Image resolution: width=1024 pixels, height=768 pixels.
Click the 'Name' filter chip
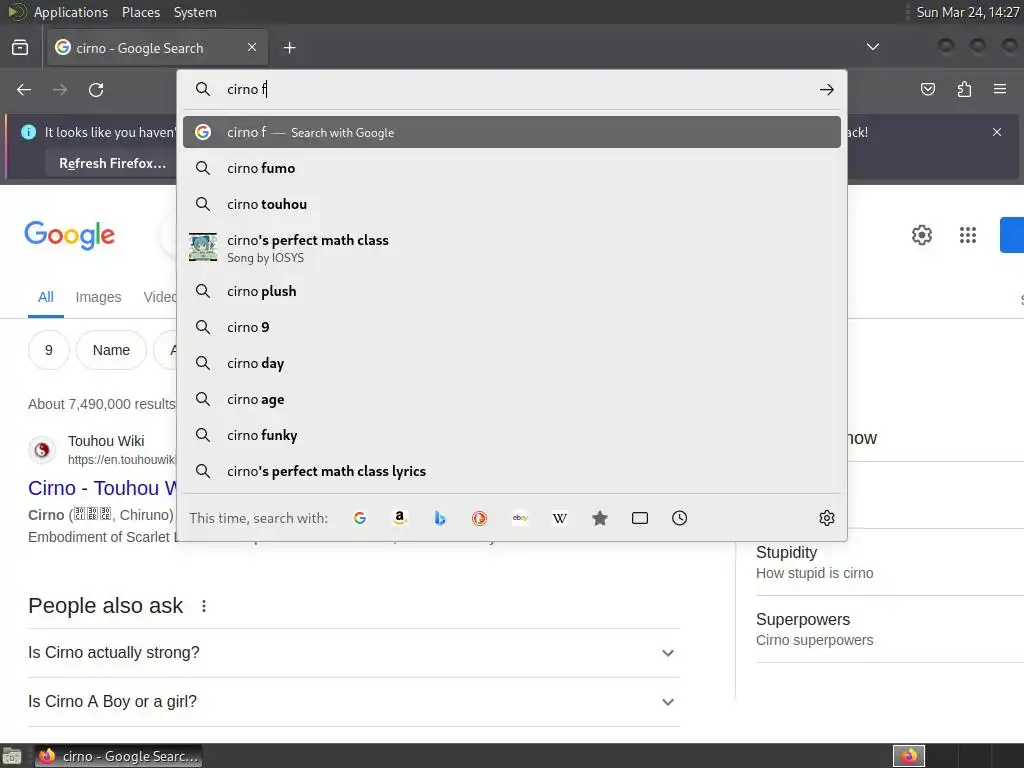pos(111,350)
